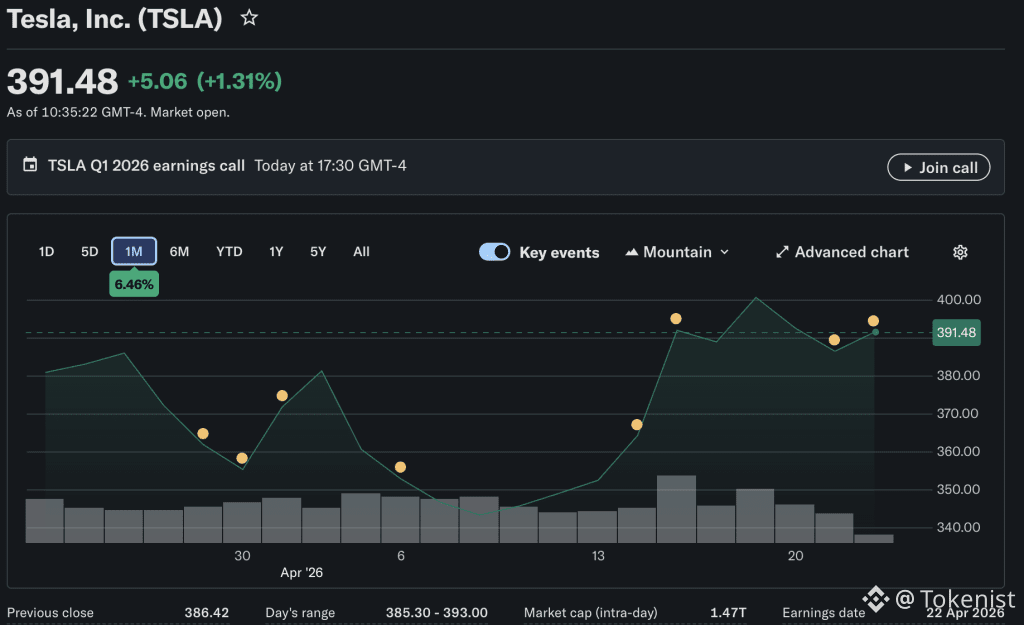Select the 5Y time range
Screen dimensions: 1024x625
click(318, 252)
